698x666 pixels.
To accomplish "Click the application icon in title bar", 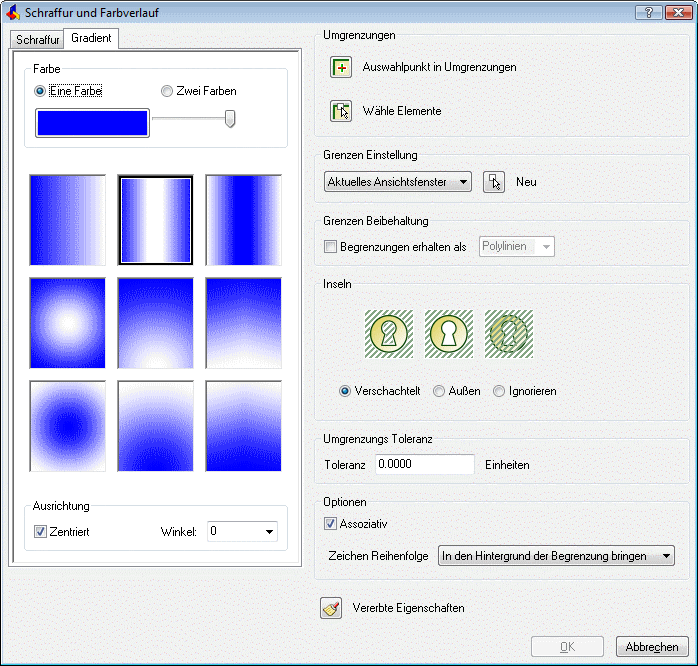I will pyautogui.click(x=12, y=12).
